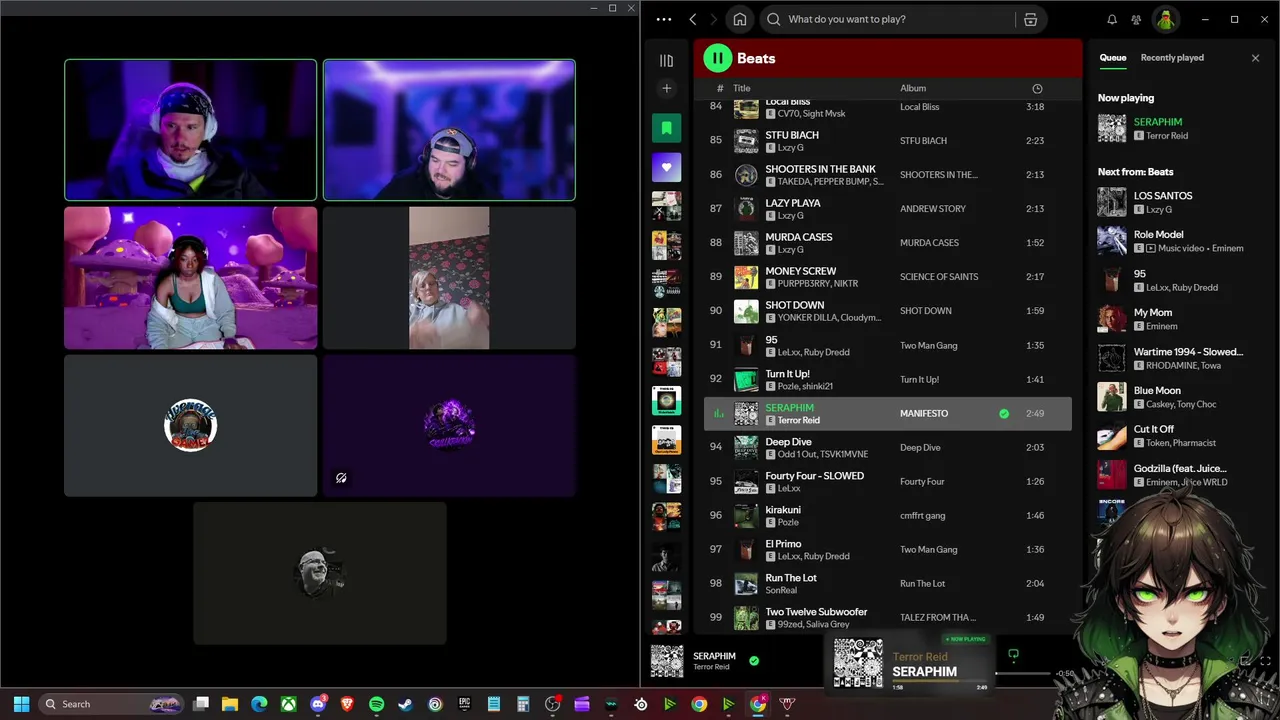Image resolution: width=1280 pixels, height=720 pixels.
Task: Open the Kermit profile avatar menu
Action: (x=1166, y=19)
